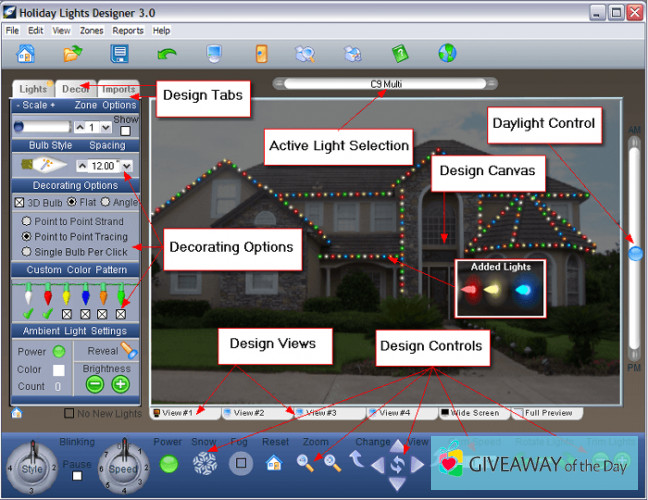The width and height of the screenshot is (648, 500).
Task: Click the Reveal flashlight icon
Action: tap(128, 350)
